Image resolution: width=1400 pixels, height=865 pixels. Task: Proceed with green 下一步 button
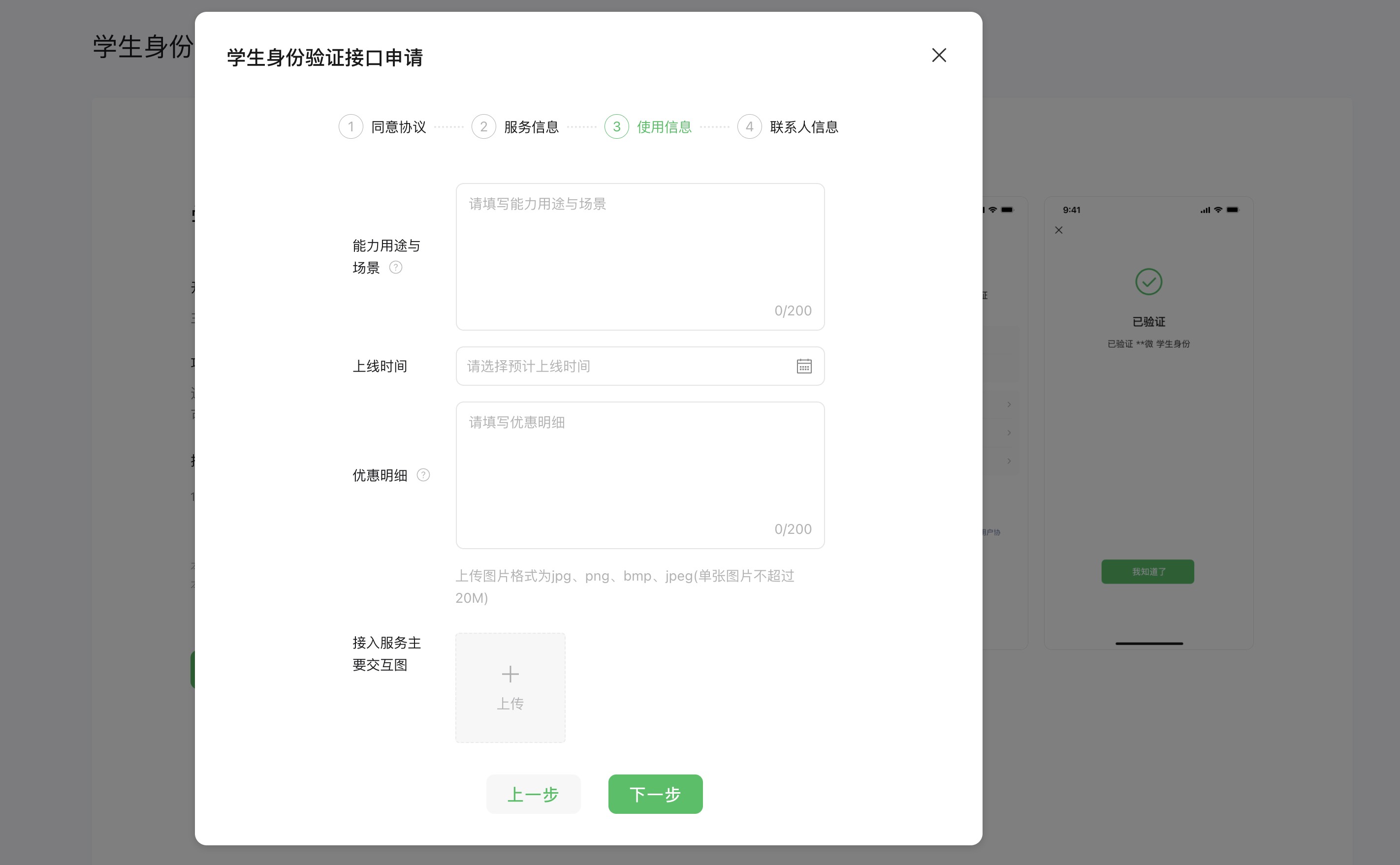coord(655,794)
